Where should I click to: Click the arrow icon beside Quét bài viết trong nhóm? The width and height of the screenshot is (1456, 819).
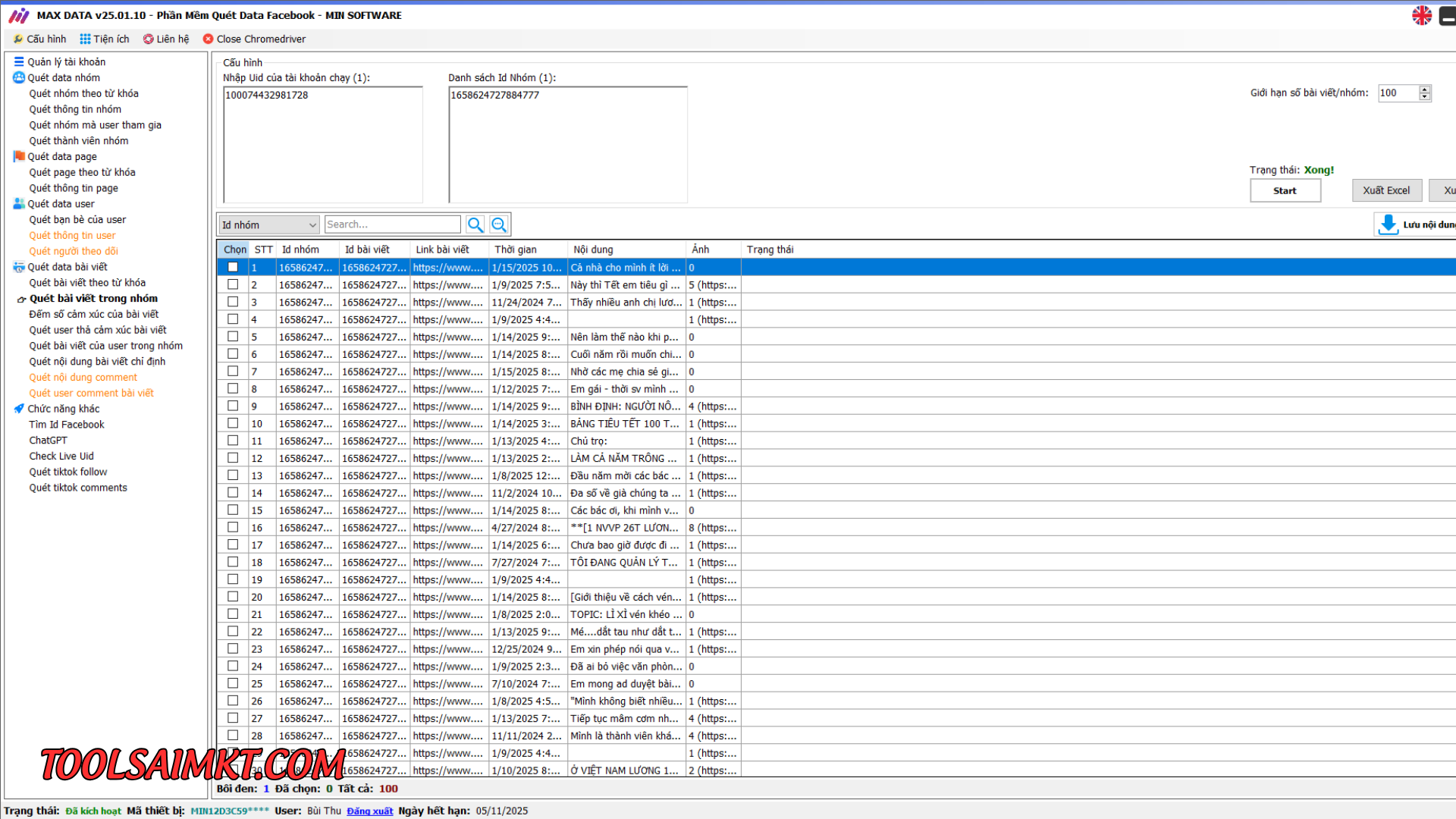pyautogui.click(x=22, y=299)
